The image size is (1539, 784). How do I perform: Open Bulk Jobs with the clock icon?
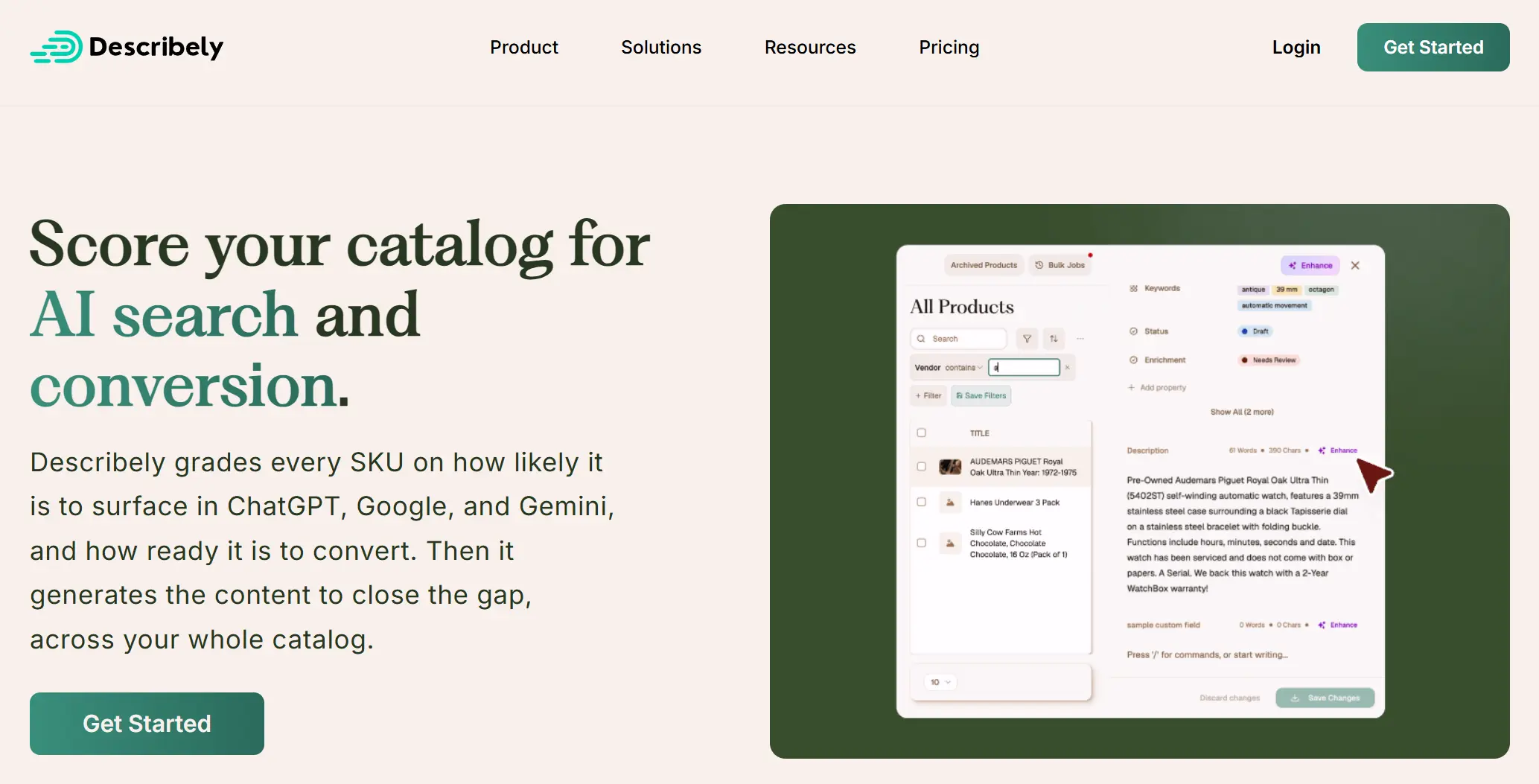point(1060,265)
